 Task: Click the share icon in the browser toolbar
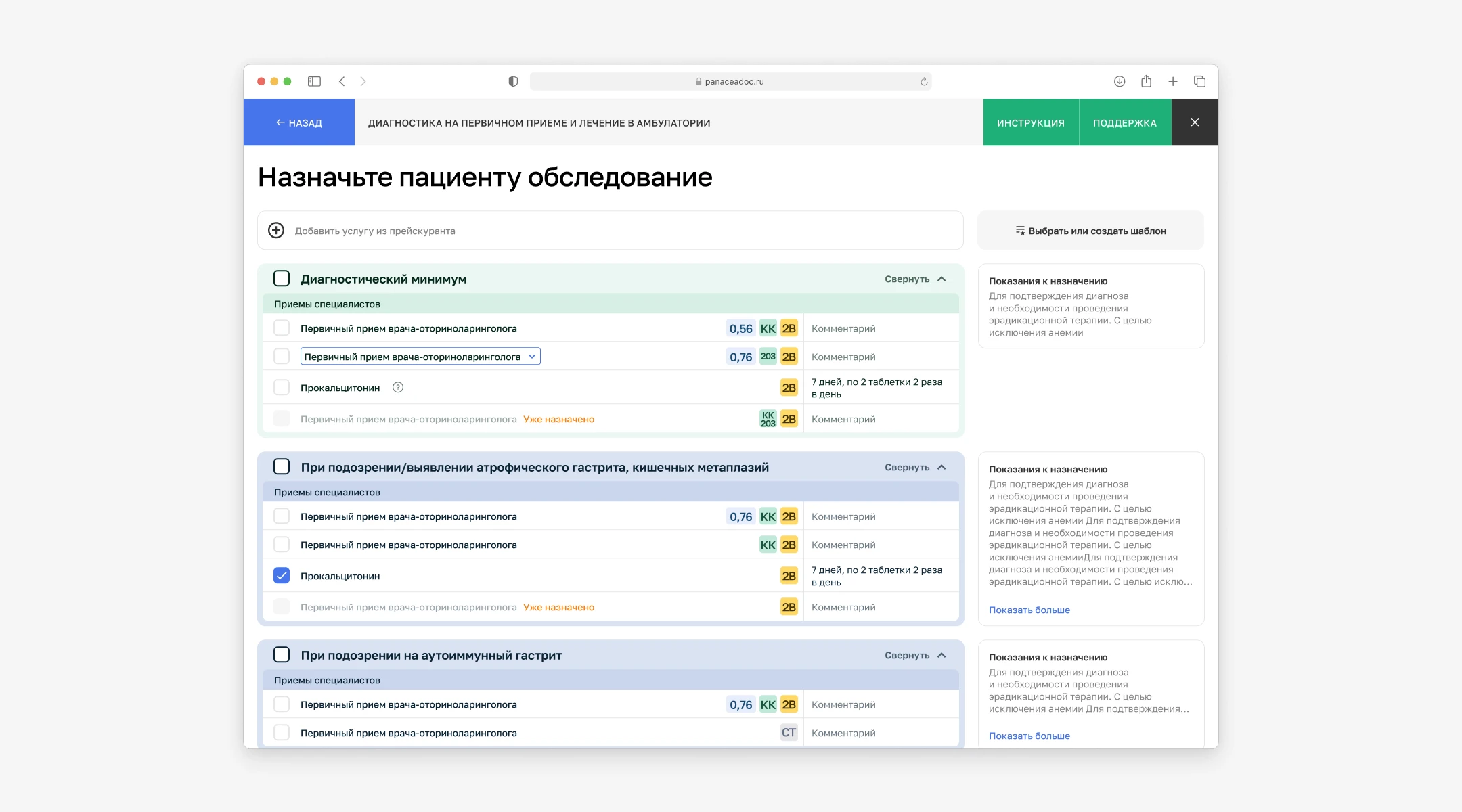tap(1146, 81)
